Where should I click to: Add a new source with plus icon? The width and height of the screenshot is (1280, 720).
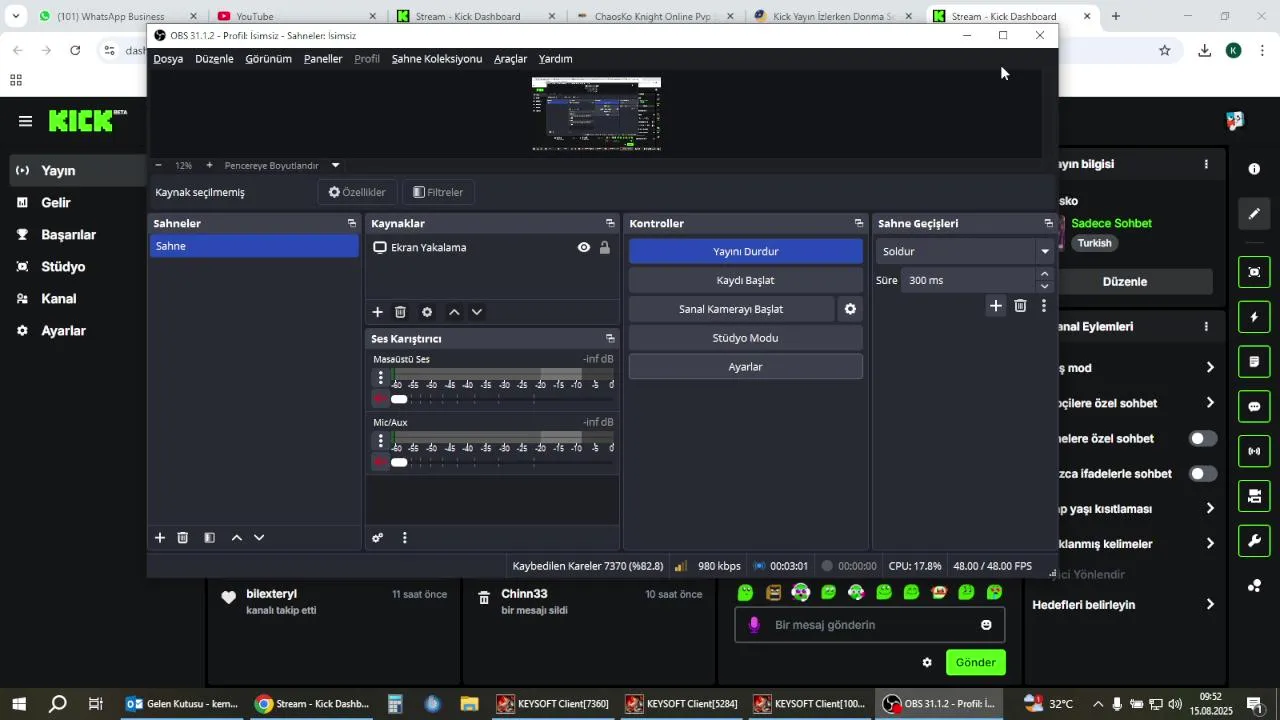[378, 312]
